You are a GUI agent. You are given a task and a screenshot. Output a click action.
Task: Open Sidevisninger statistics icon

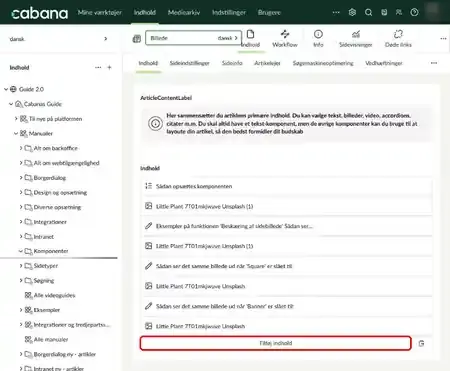[x=356, y=34]
